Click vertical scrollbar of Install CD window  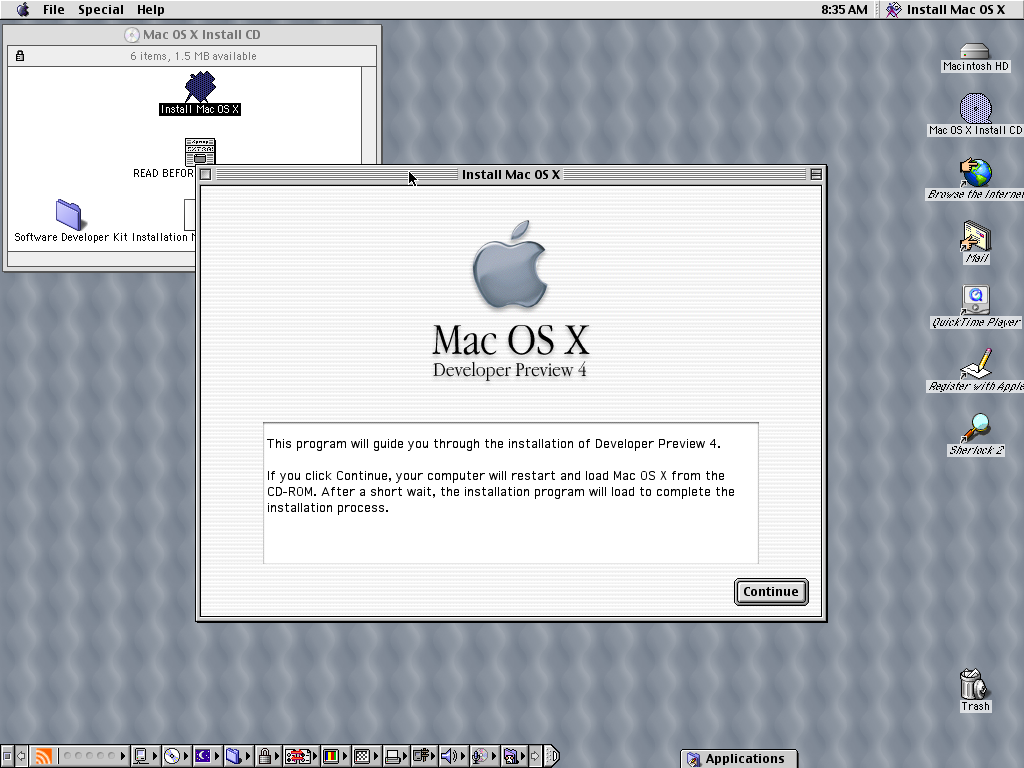[369, 115]
